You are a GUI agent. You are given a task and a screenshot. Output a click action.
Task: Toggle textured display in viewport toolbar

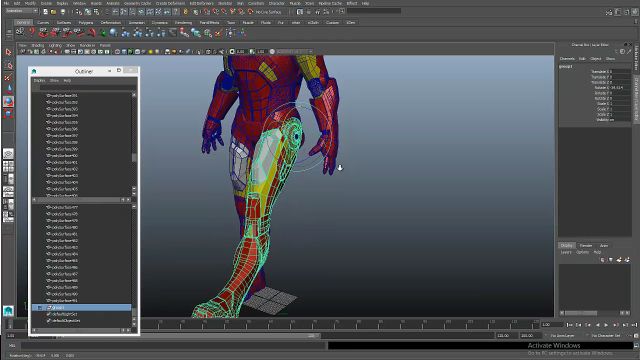pyautogui.click(x=137, y=52)
